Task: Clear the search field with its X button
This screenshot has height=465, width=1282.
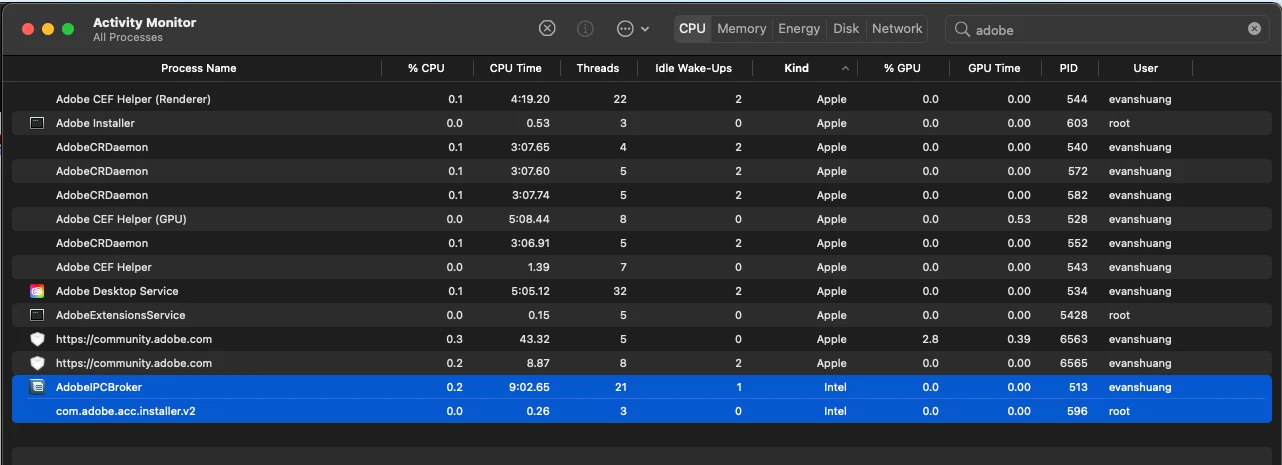Action: [x=1254, y=29]
